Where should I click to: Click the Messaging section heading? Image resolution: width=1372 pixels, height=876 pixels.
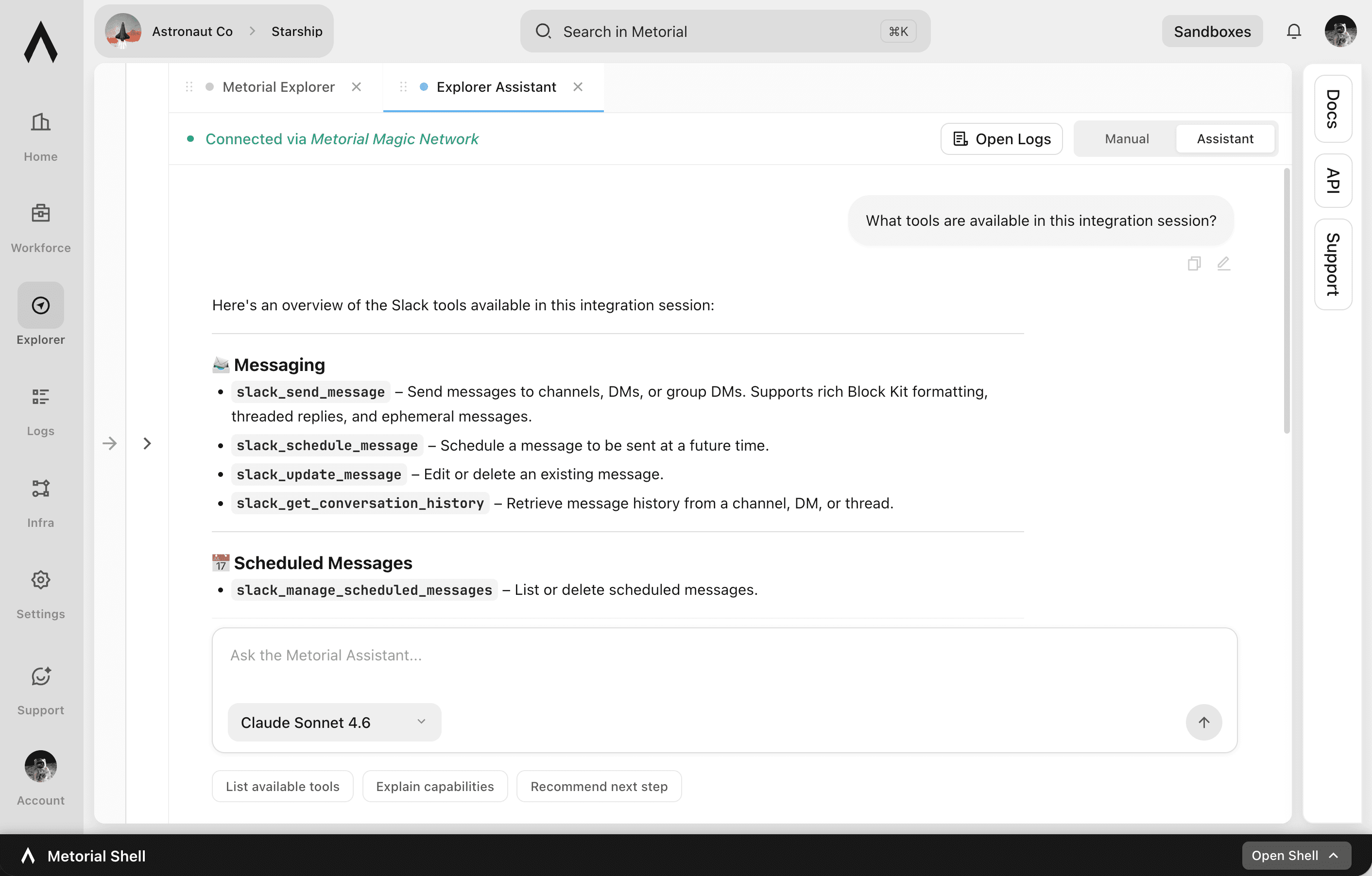(279, 365)
